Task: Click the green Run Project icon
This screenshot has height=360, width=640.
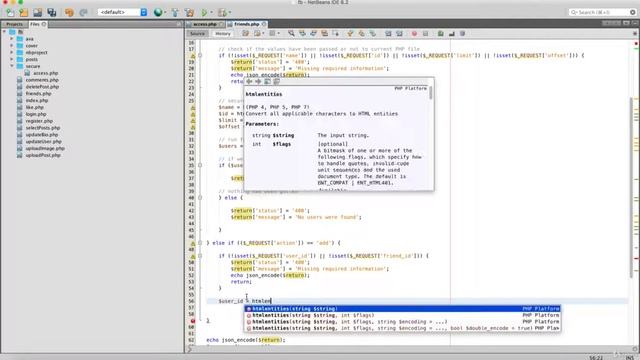Action: point(204,13)
